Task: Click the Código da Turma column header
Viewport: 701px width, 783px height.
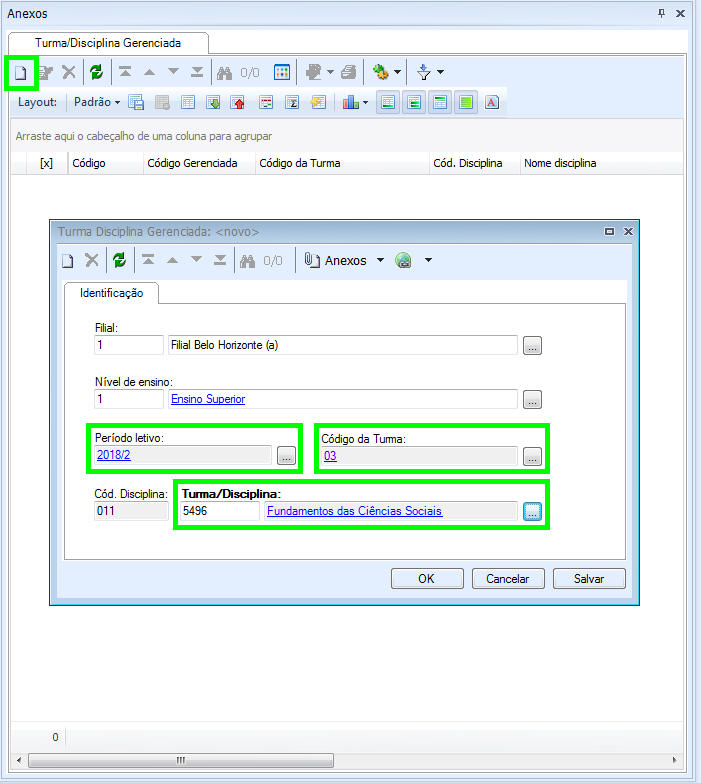Action: [342, 163]
